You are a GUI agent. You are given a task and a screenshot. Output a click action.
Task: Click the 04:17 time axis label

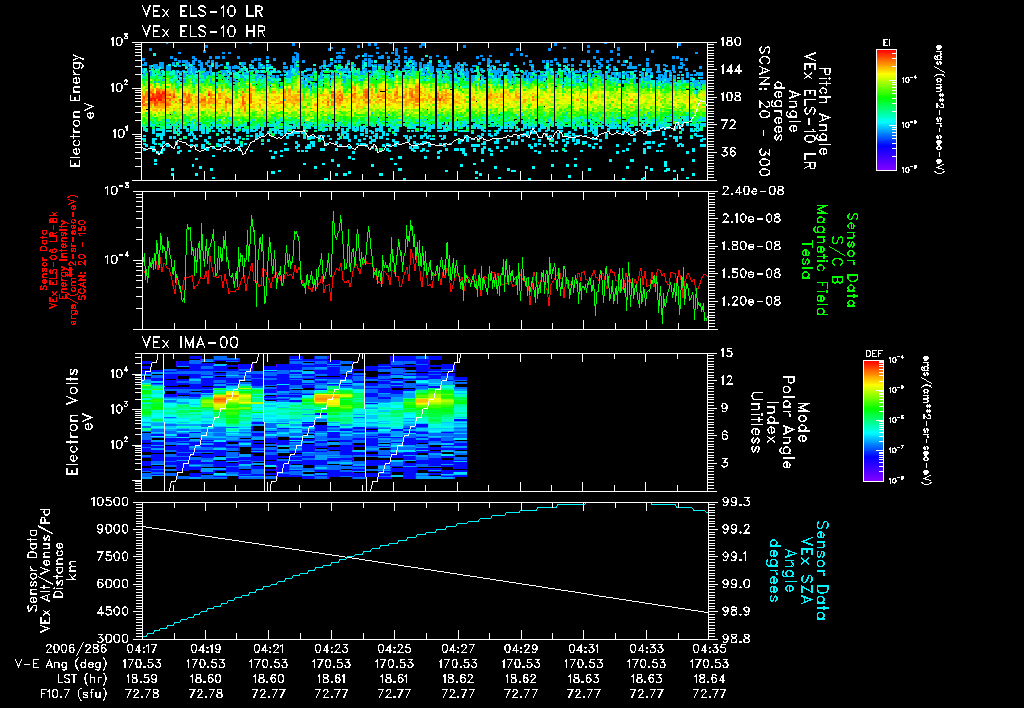point(142,649)
